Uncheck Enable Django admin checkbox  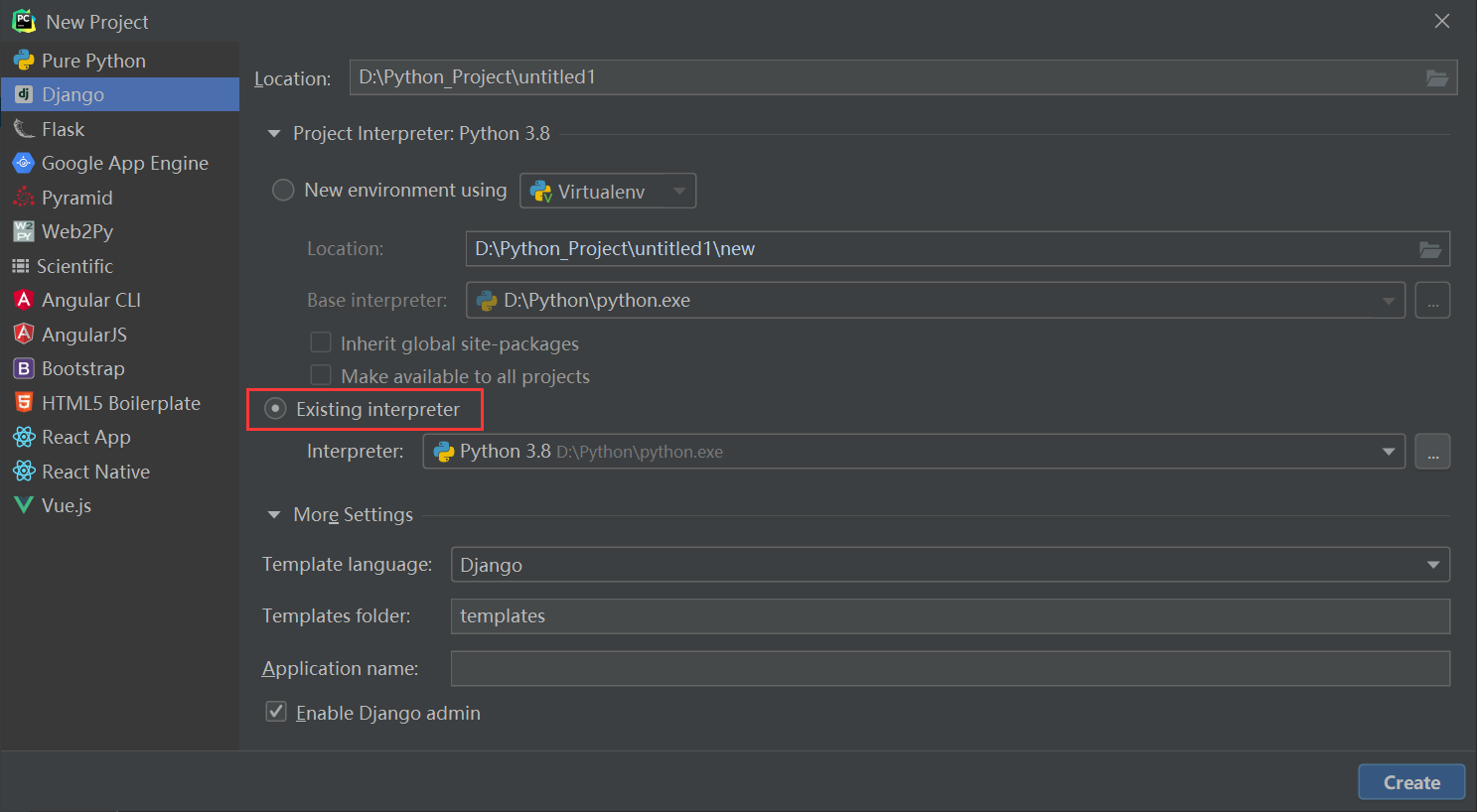276,712
